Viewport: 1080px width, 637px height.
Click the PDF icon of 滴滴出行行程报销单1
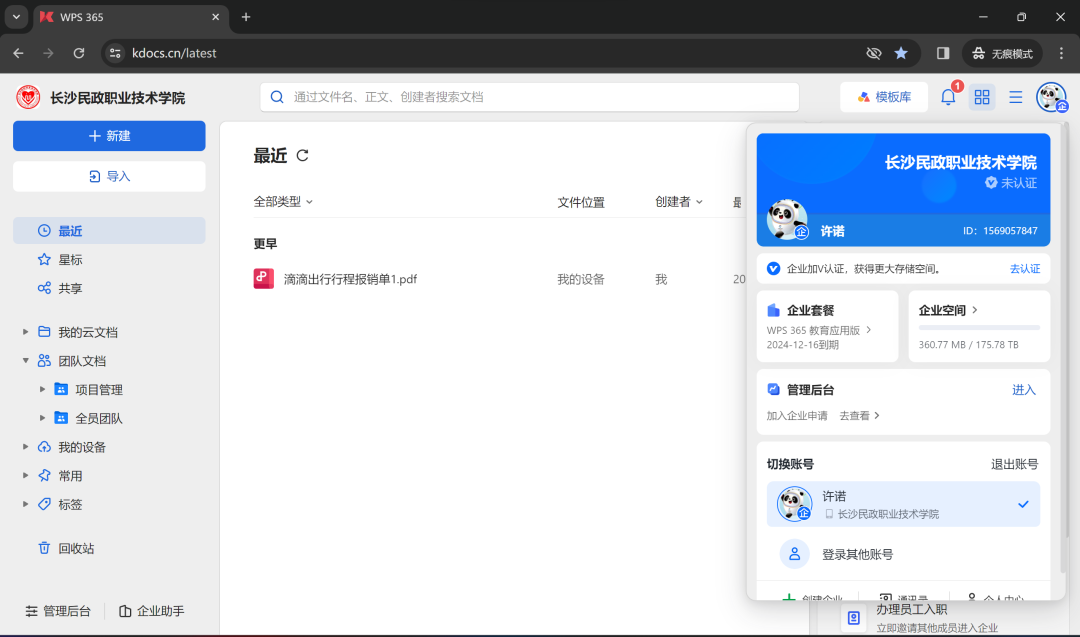[x=264, y=279]
